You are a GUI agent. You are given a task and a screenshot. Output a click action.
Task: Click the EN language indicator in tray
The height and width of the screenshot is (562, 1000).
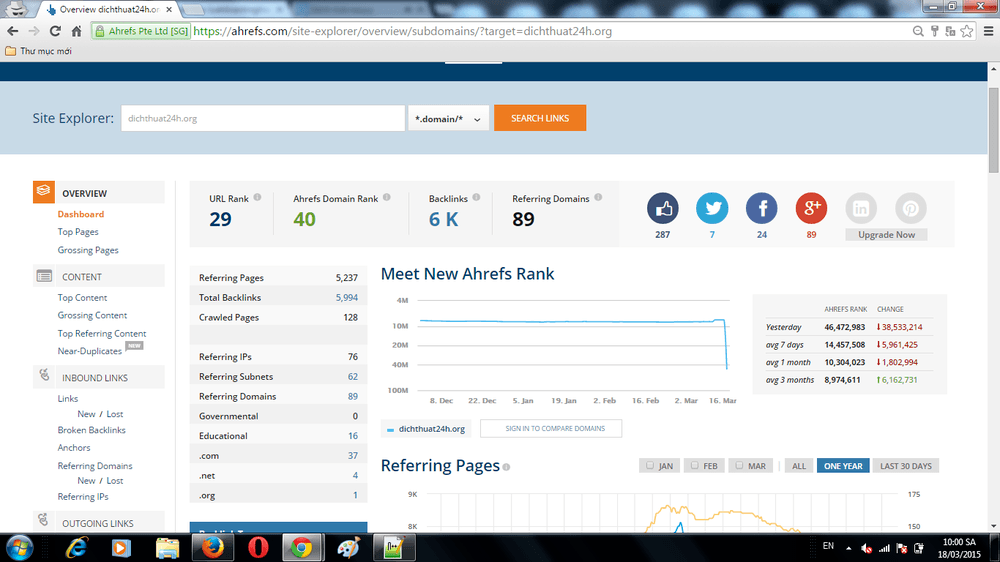pyautogui.click(x=828, y=546)
